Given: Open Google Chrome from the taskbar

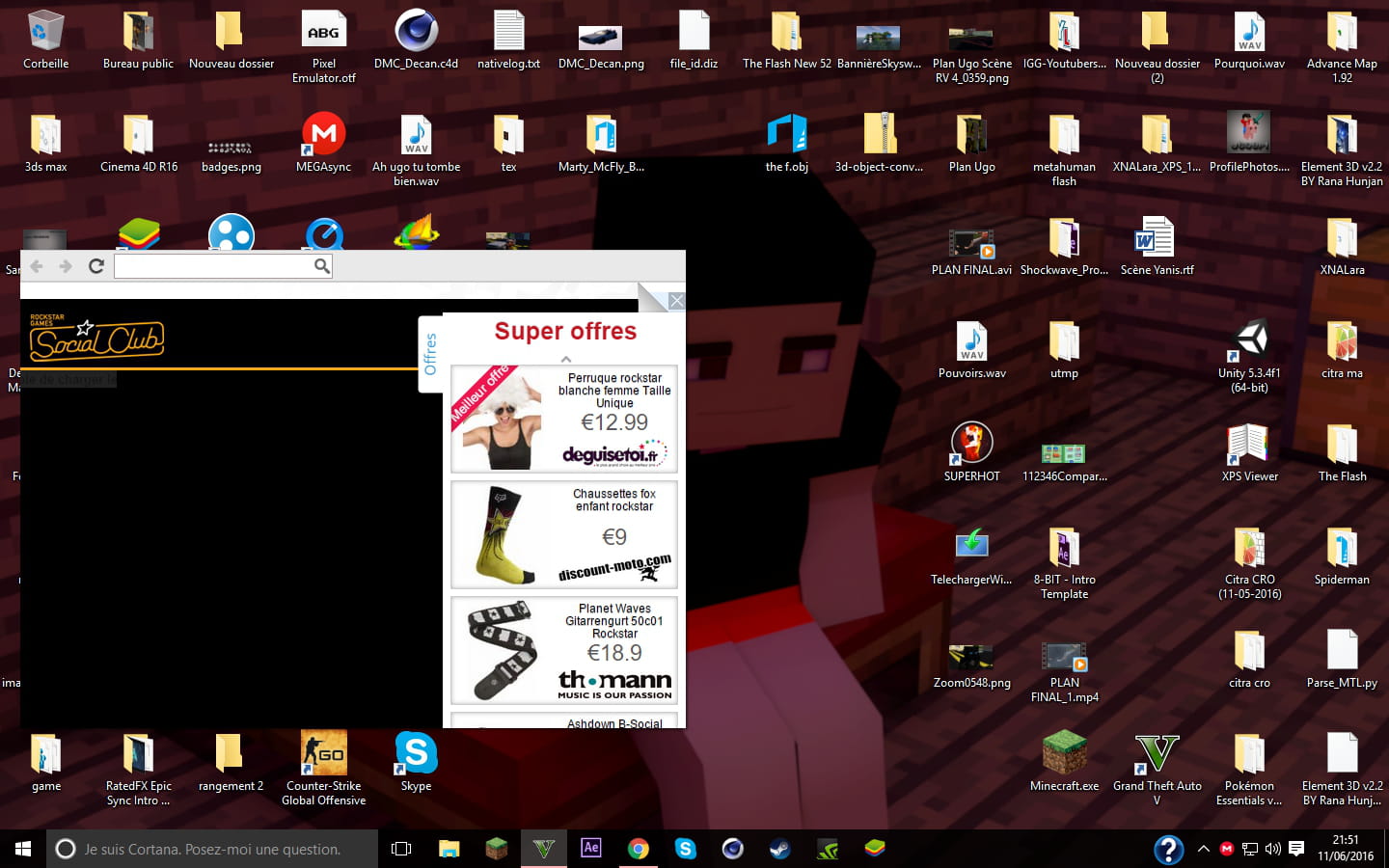Looking at the screenshot, I should click(638, 849).
